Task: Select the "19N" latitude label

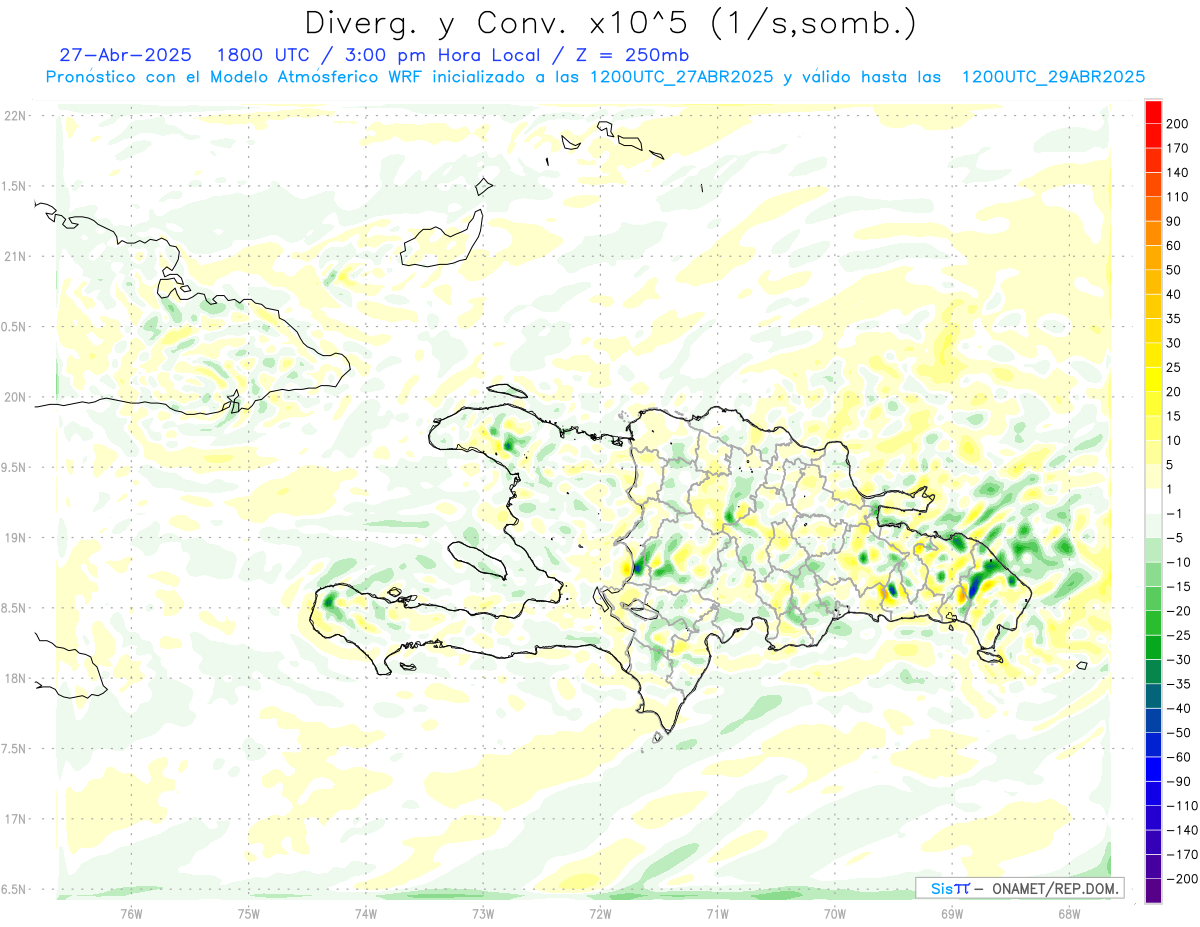Action: [x=14, y=537]
